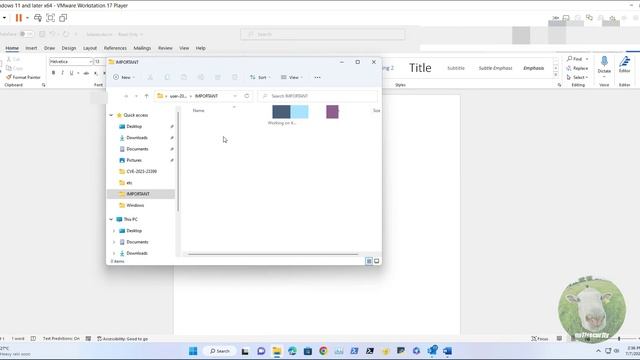Click Replace in Word Editing group
Viewport: 640px width, 360px height.
[577, 68]
